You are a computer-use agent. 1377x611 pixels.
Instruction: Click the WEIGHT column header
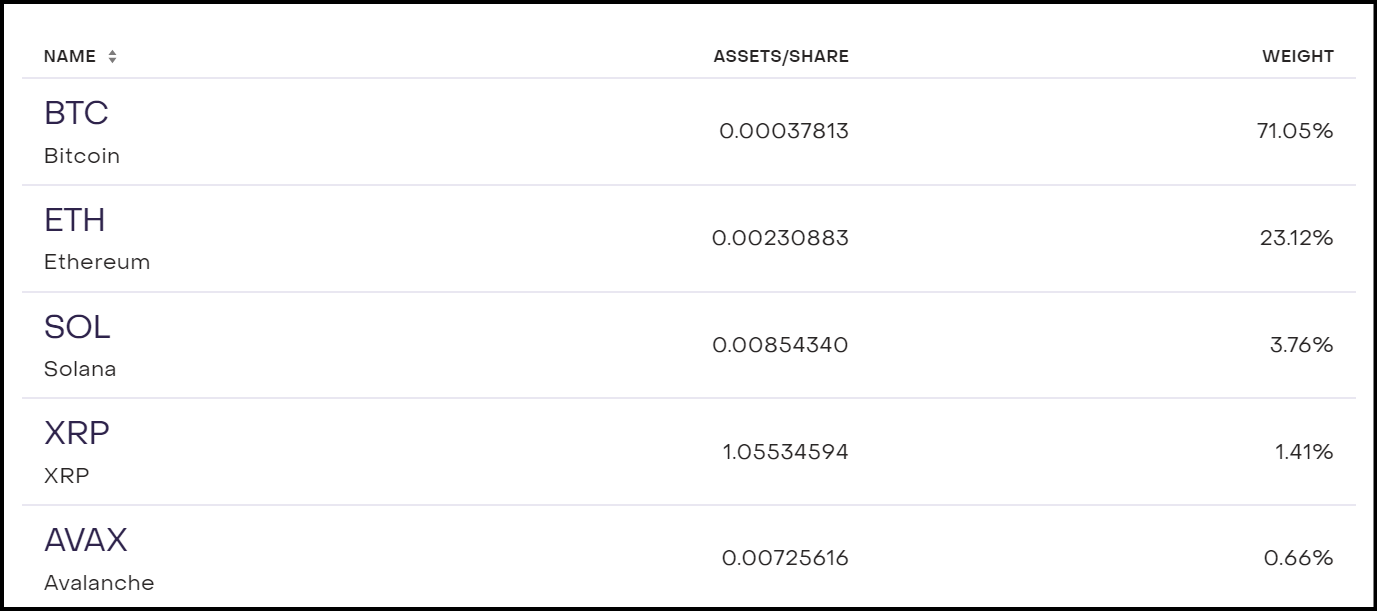point(1298,56)
